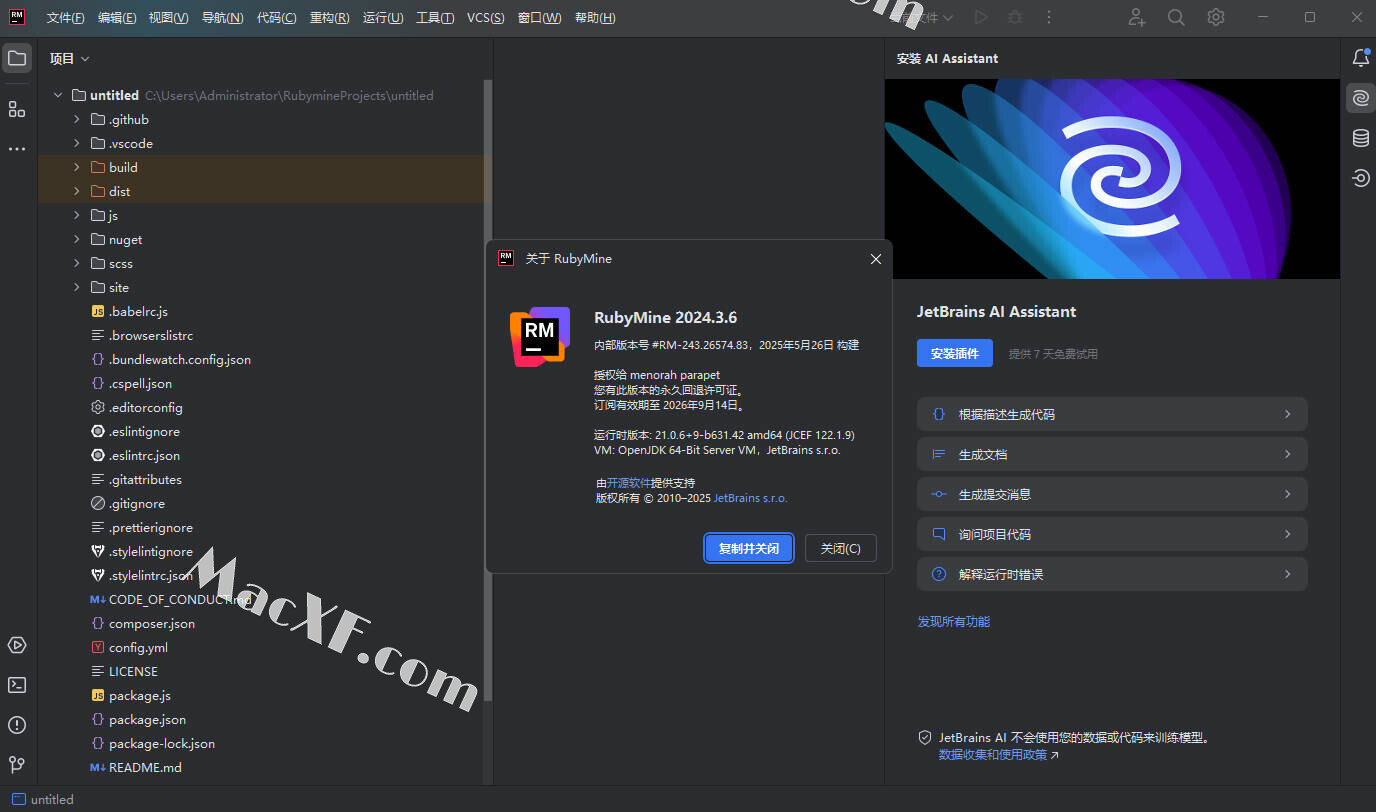The width and height of the screenshot is (1376, 812).
Task: Click the RubyMine logo in title bar
Action: [17, 17]
